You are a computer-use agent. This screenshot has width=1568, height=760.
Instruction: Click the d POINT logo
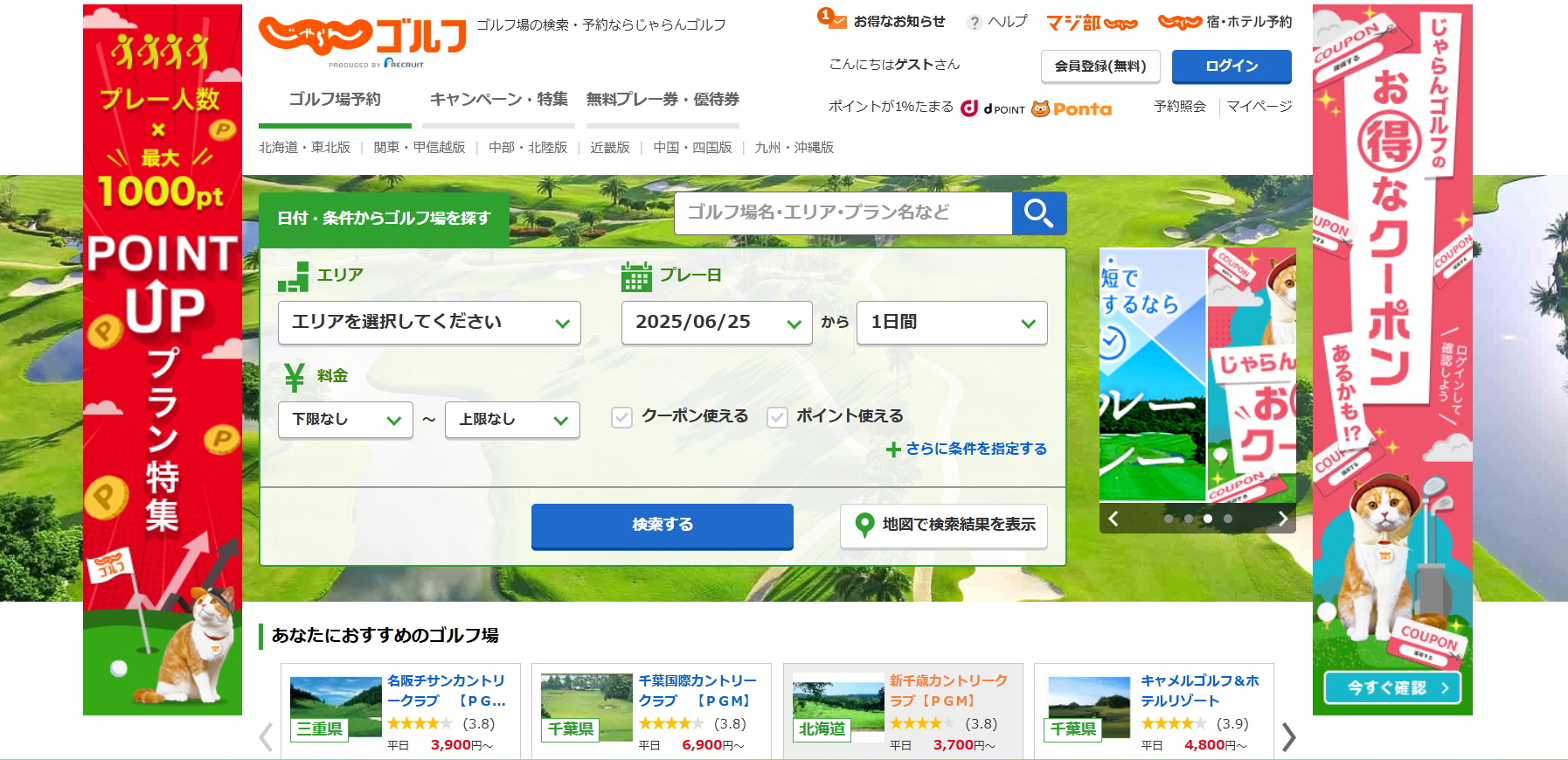[x=992, y=108]
